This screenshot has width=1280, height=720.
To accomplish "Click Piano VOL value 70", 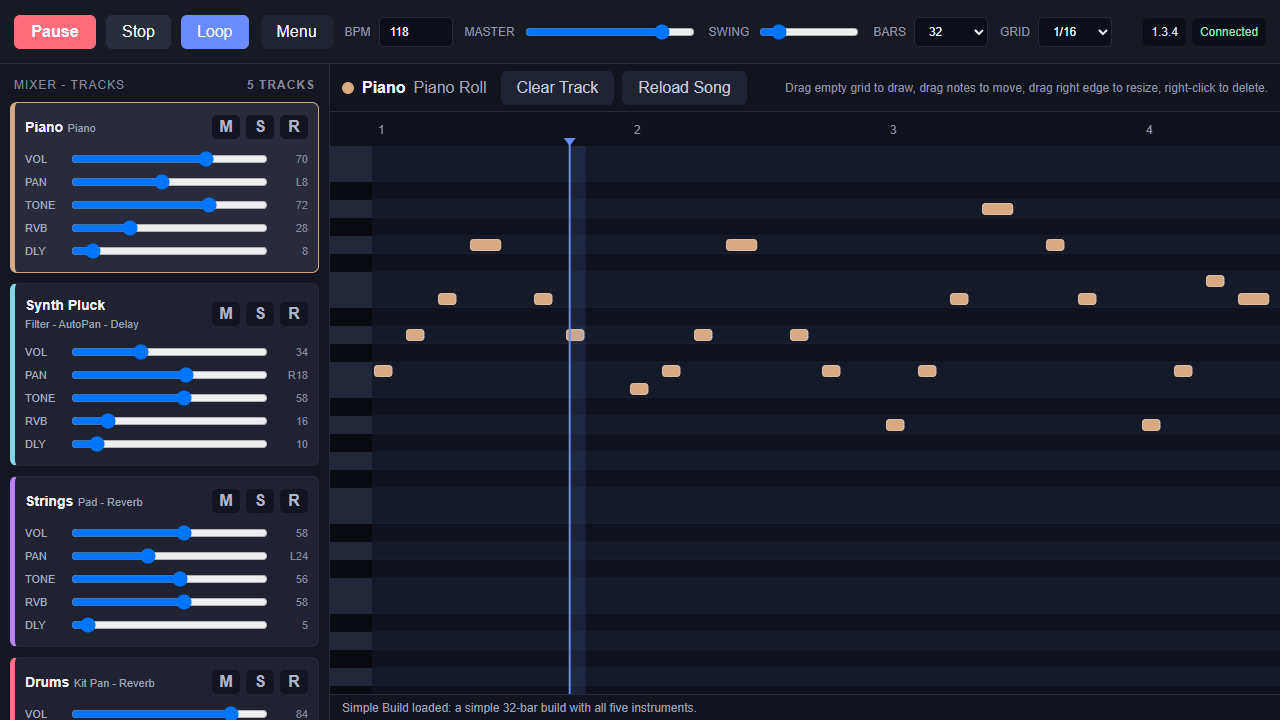I will (301, 159).
